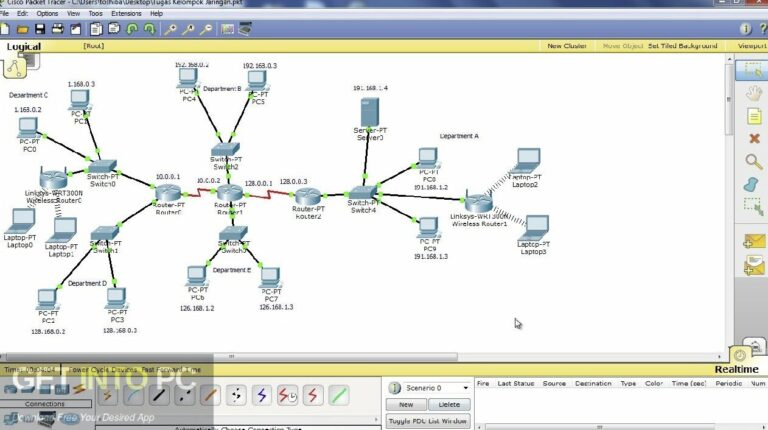
Task: Click the Zoom In magnifier icon
Action: [x=170, y=29]
